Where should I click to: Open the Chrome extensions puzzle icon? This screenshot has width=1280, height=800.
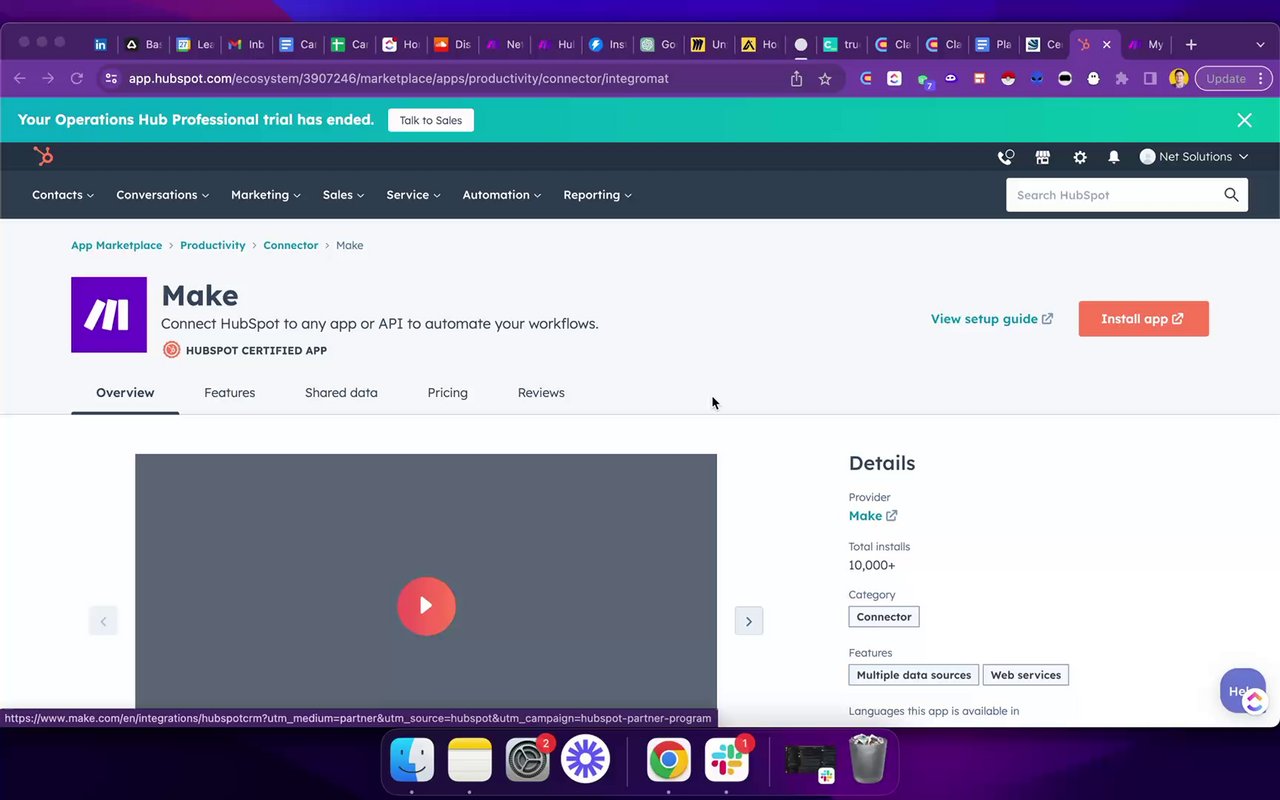pos(1122,78)
